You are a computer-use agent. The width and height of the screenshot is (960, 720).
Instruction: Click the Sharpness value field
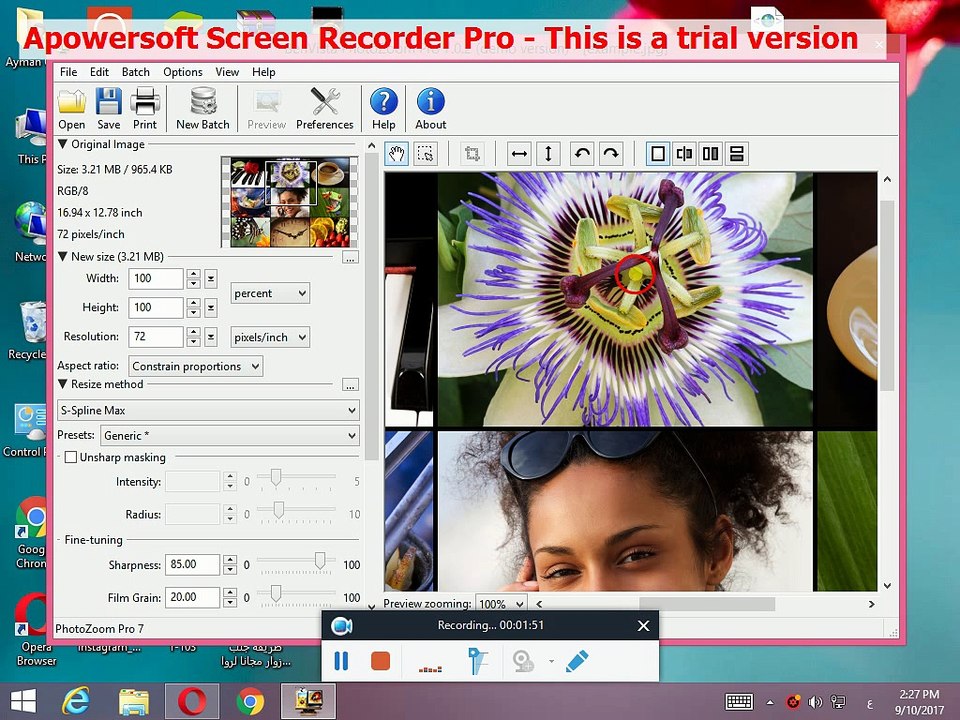point(192,564)
